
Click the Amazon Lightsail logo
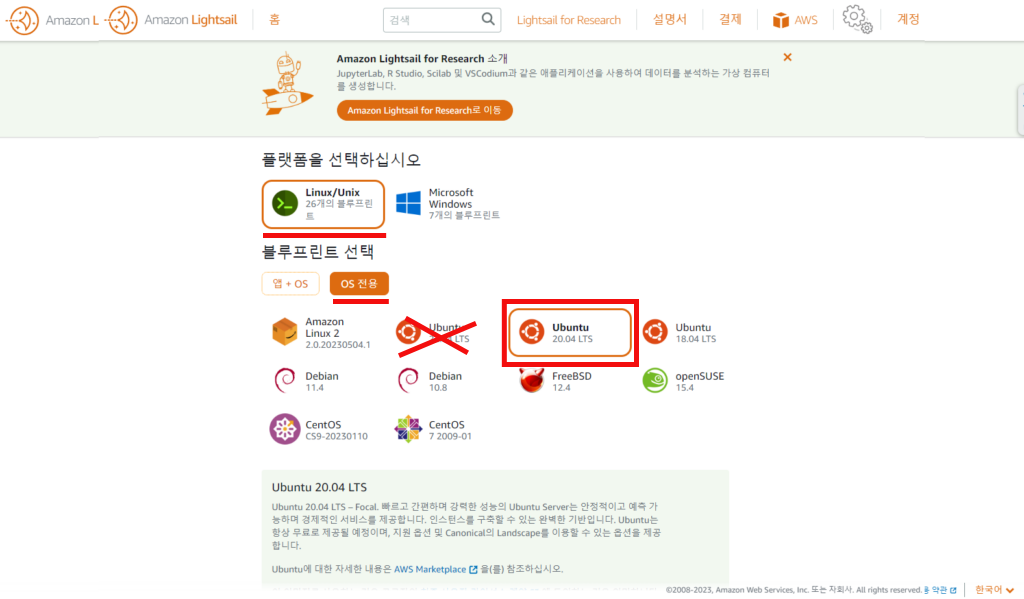(x=172, y=20)
